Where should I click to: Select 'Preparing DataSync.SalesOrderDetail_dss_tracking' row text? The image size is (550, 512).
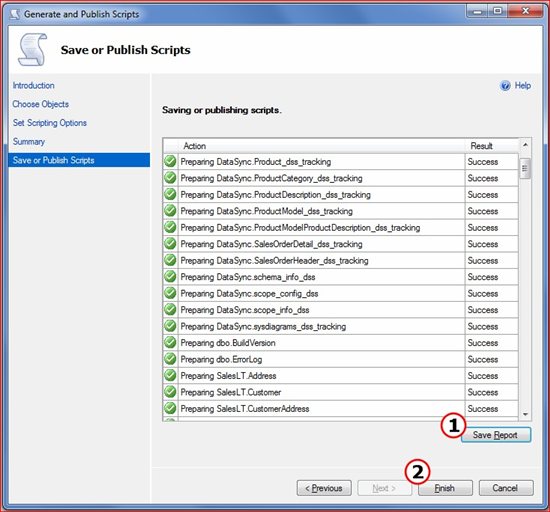[x=271, y=244]
